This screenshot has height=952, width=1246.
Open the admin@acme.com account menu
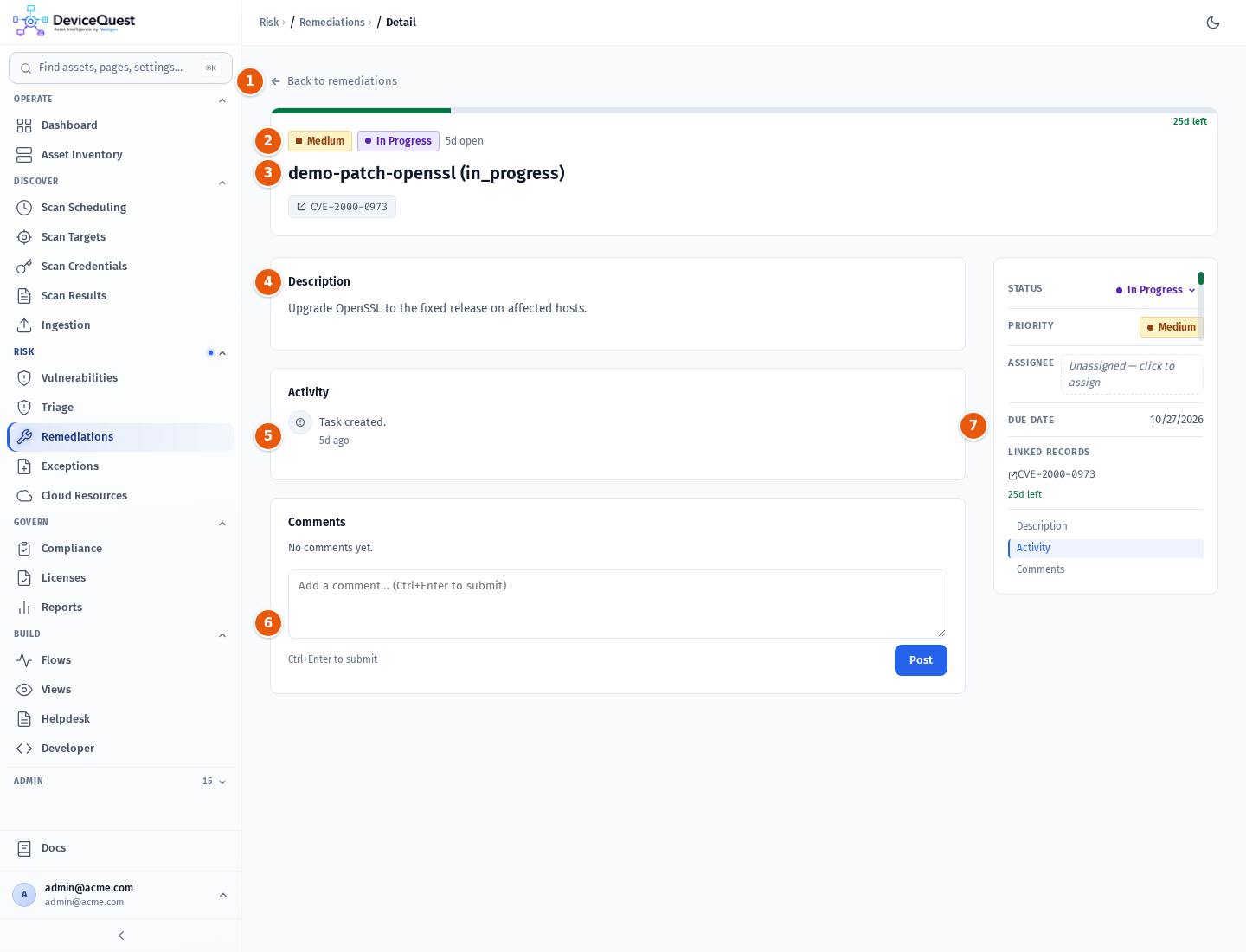(x=120, y=895)
